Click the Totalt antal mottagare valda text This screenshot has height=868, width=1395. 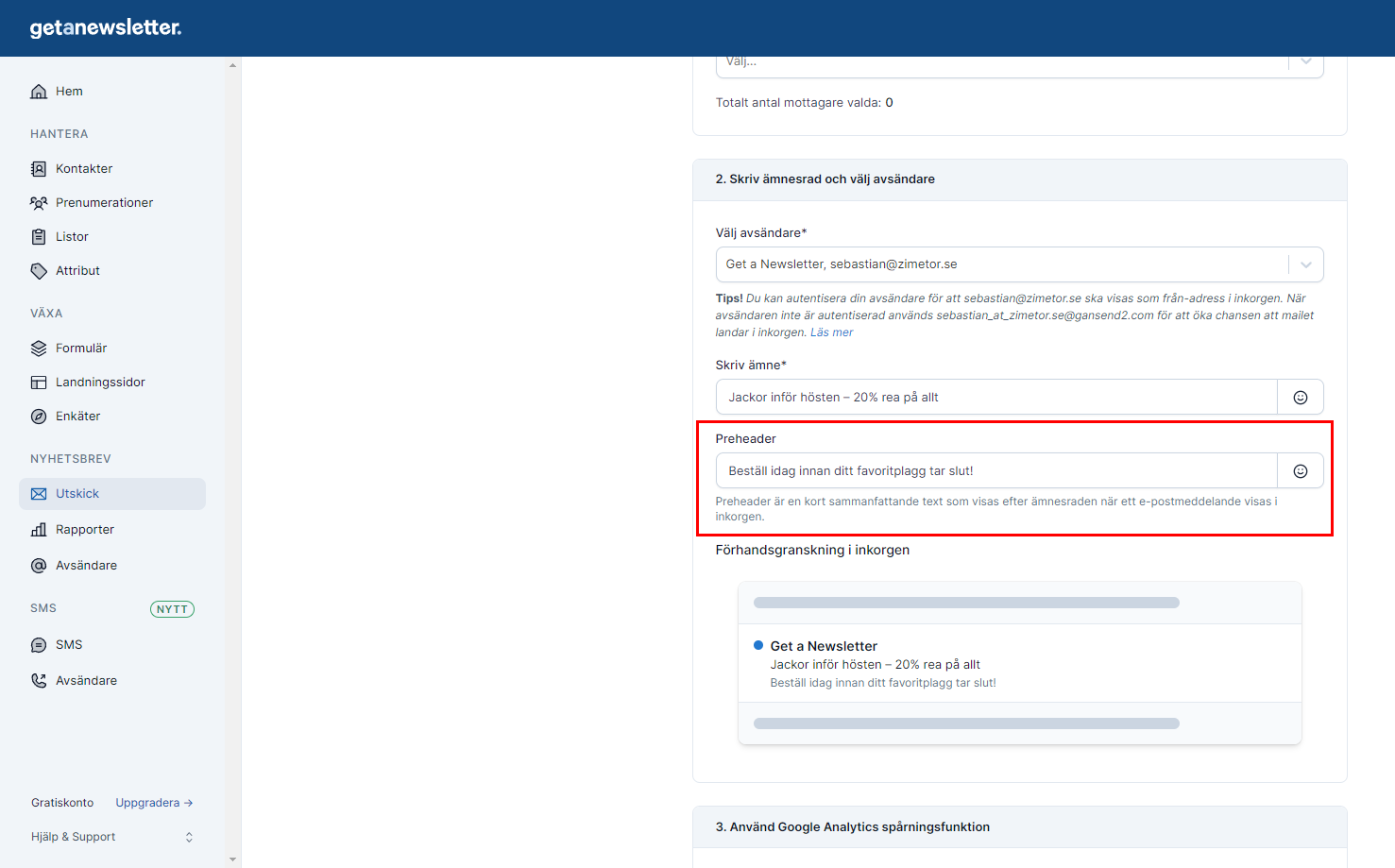804,103
